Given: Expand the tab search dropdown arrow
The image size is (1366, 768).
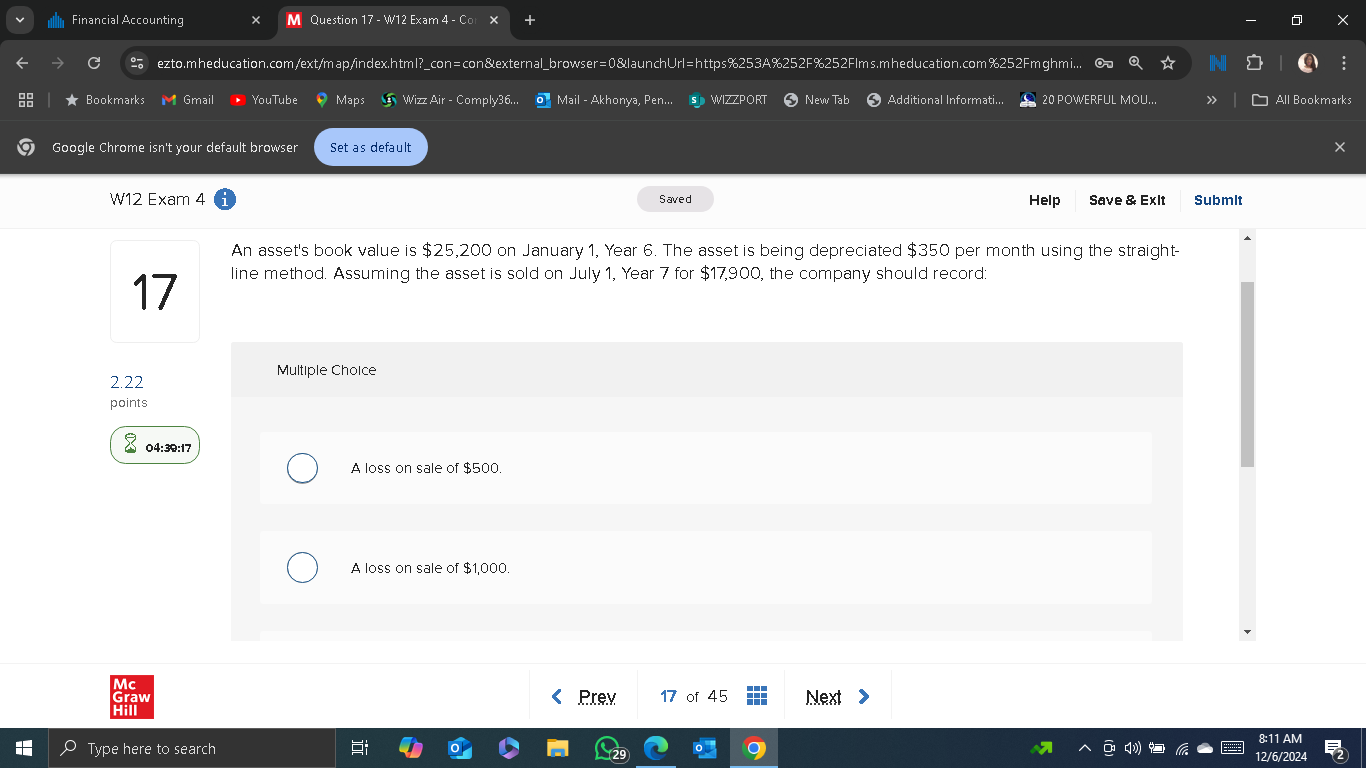Looking at the screenshot, I should point(21,20).
